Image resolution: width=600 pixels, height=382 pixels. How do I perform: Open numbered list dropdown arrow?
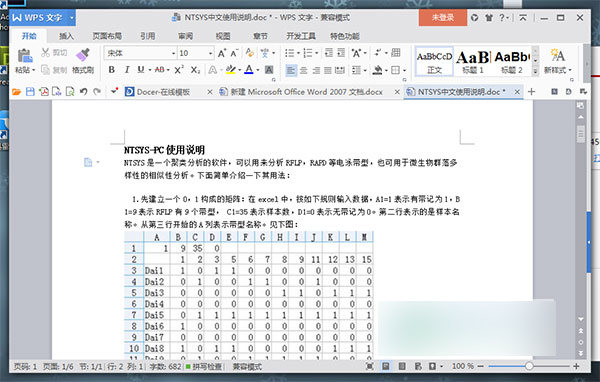316,53
